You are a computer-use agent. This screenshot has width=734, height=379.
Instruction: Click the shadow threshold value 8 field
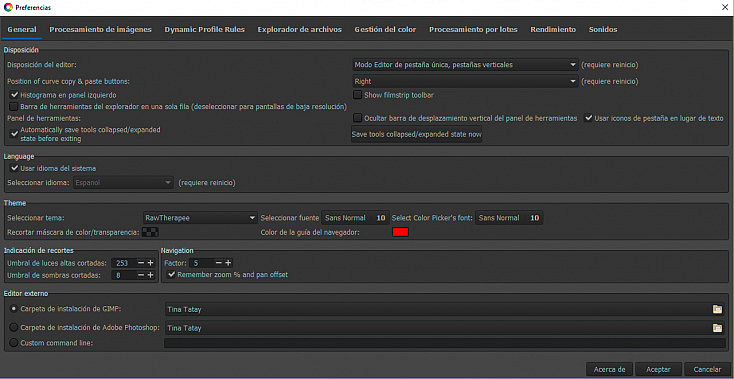click(124, 276)
